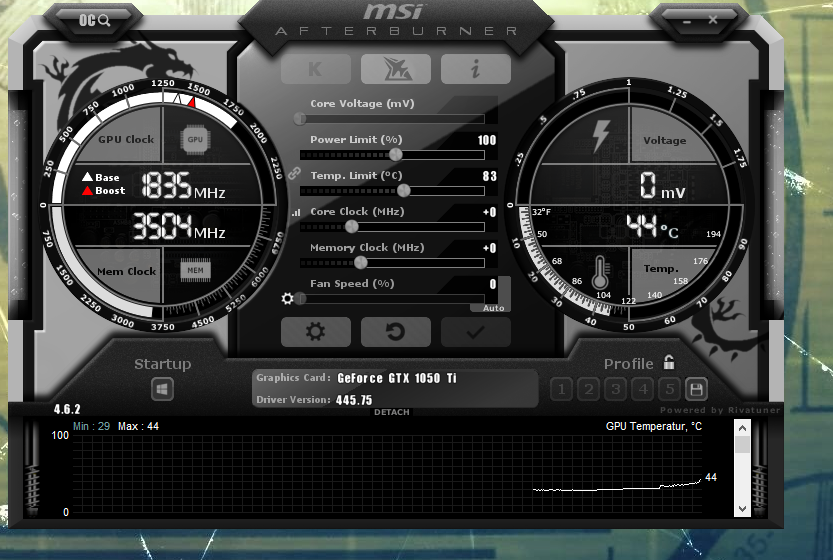Click the MEM chip icon in gauge

195,270
